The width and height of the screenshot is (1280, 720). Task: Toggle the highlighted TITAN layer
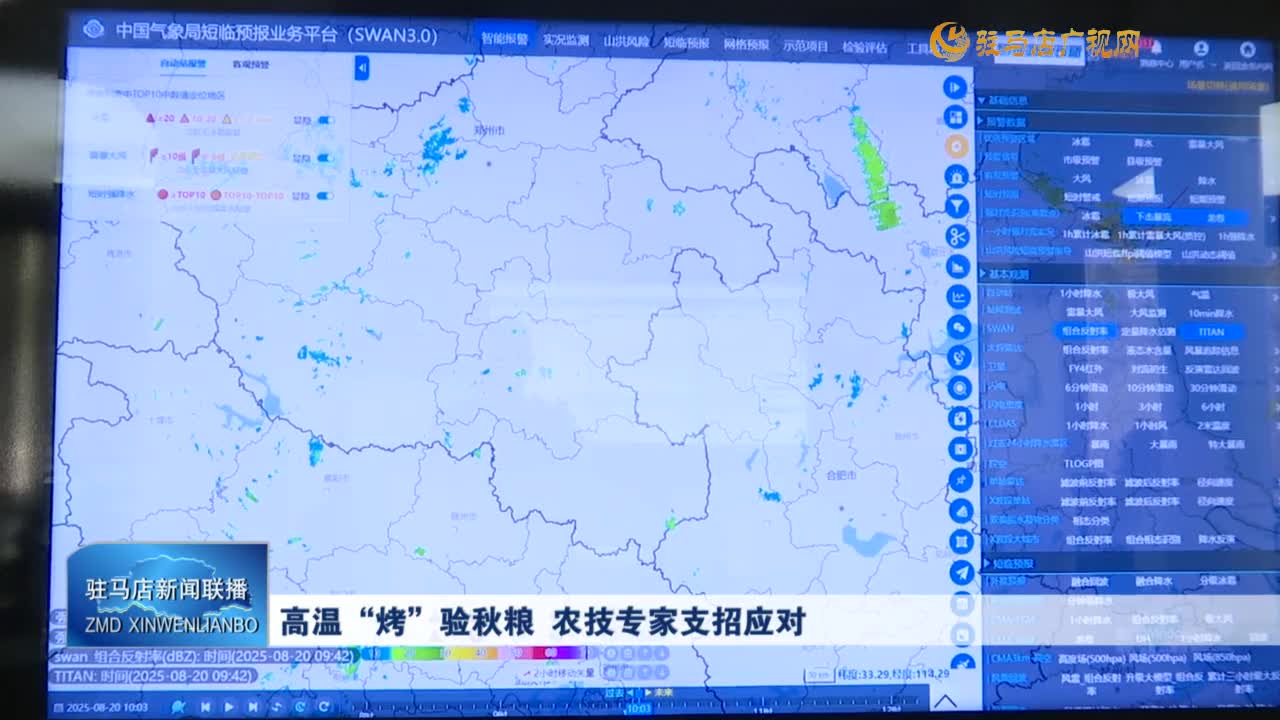click(x=1212, y=332)
